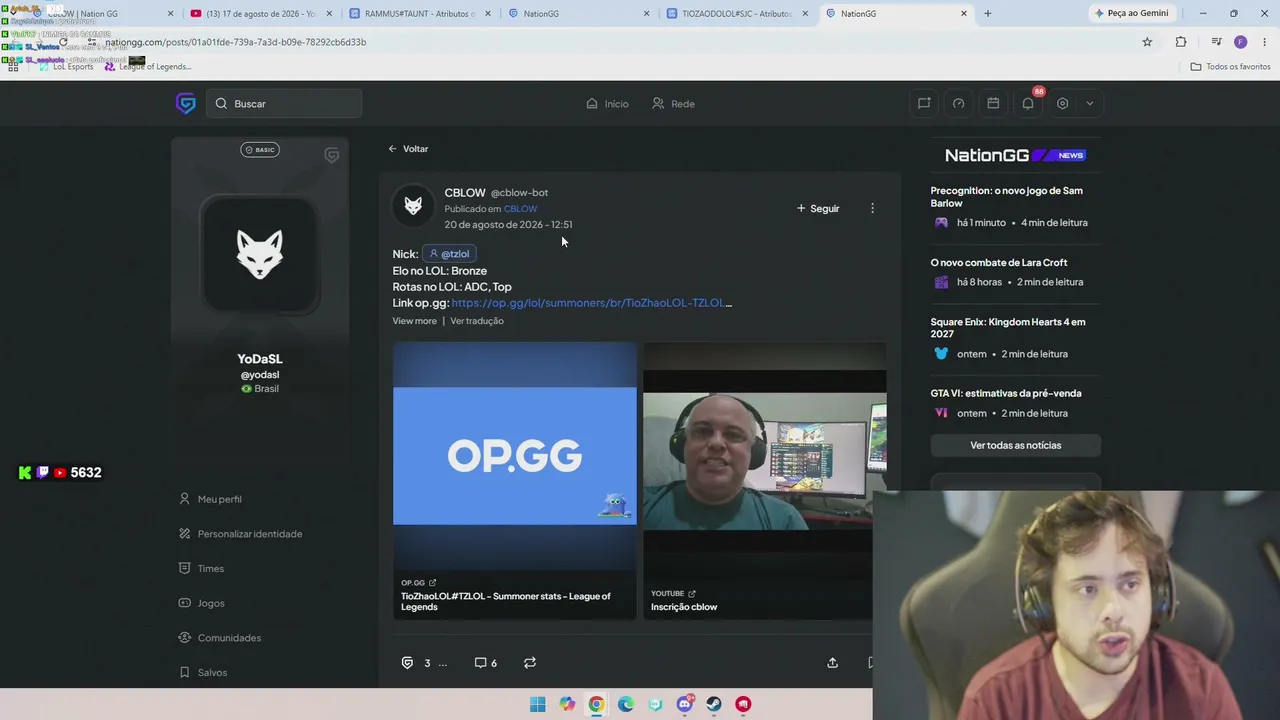Image resolution: width=1280 pixels, height=720 pixels.
Task: Click the NationGG logo beside the search box
Action: point(185,103)
